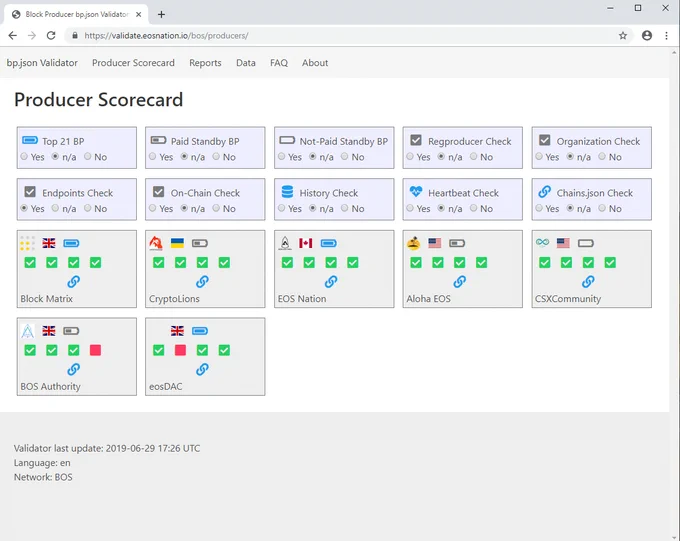The height and width of the screenshot is (541, 680).
Task: Click the vertical page scrollbar
Action: (674, 293)
